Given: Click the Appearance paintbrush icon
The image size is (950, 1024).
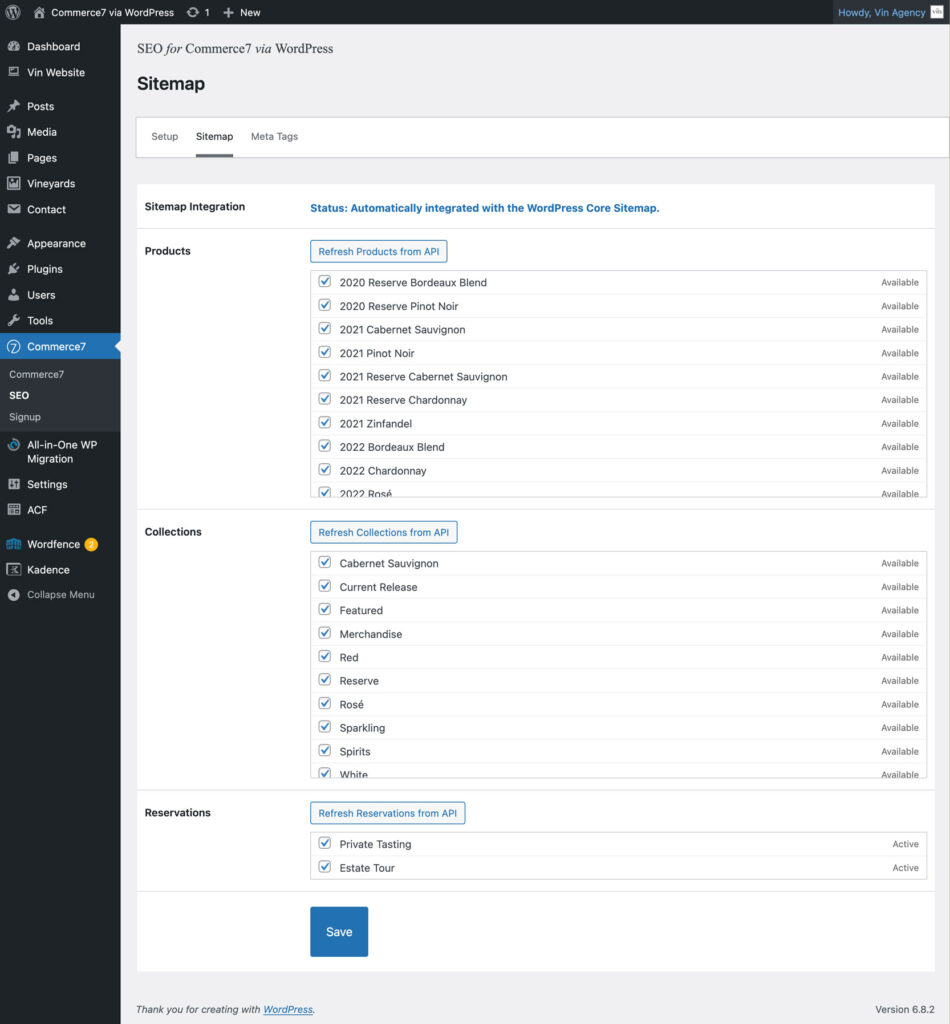Looking at the screenshot, I should tap(13, 243).
